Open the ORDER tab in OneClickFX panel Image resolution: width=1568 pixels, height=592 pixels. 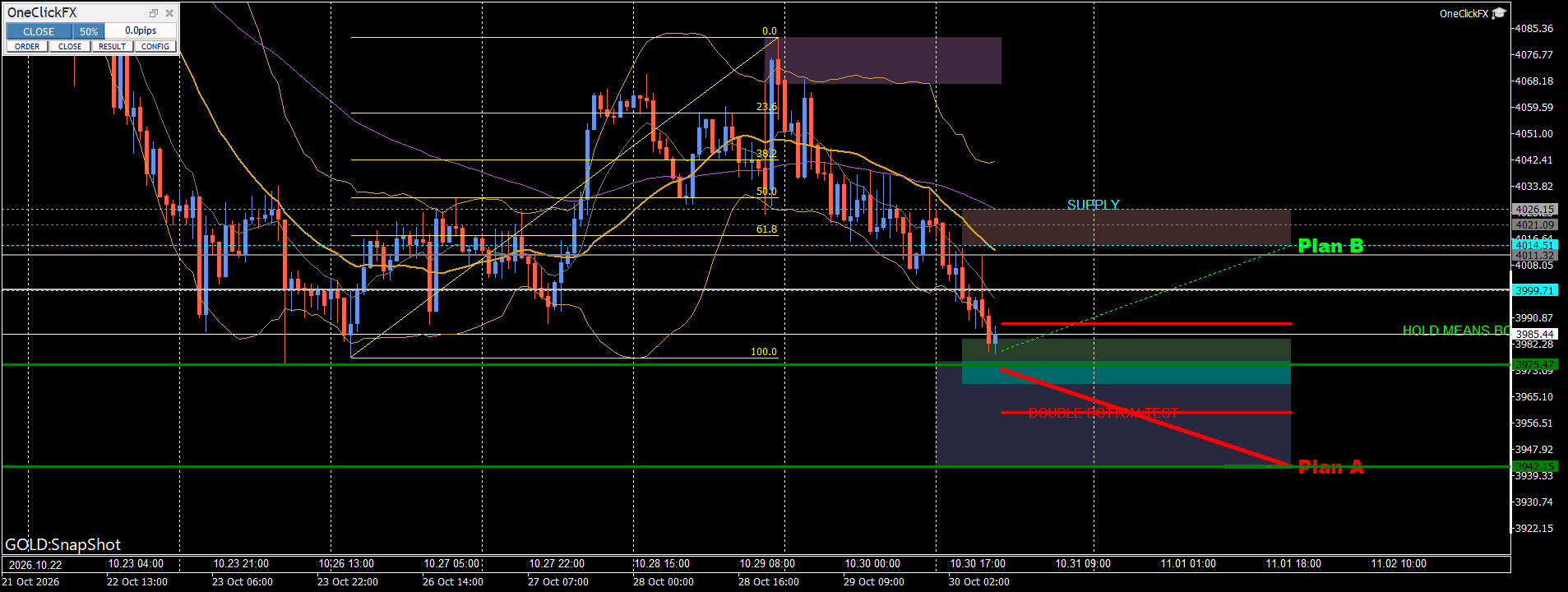(27, 46)
